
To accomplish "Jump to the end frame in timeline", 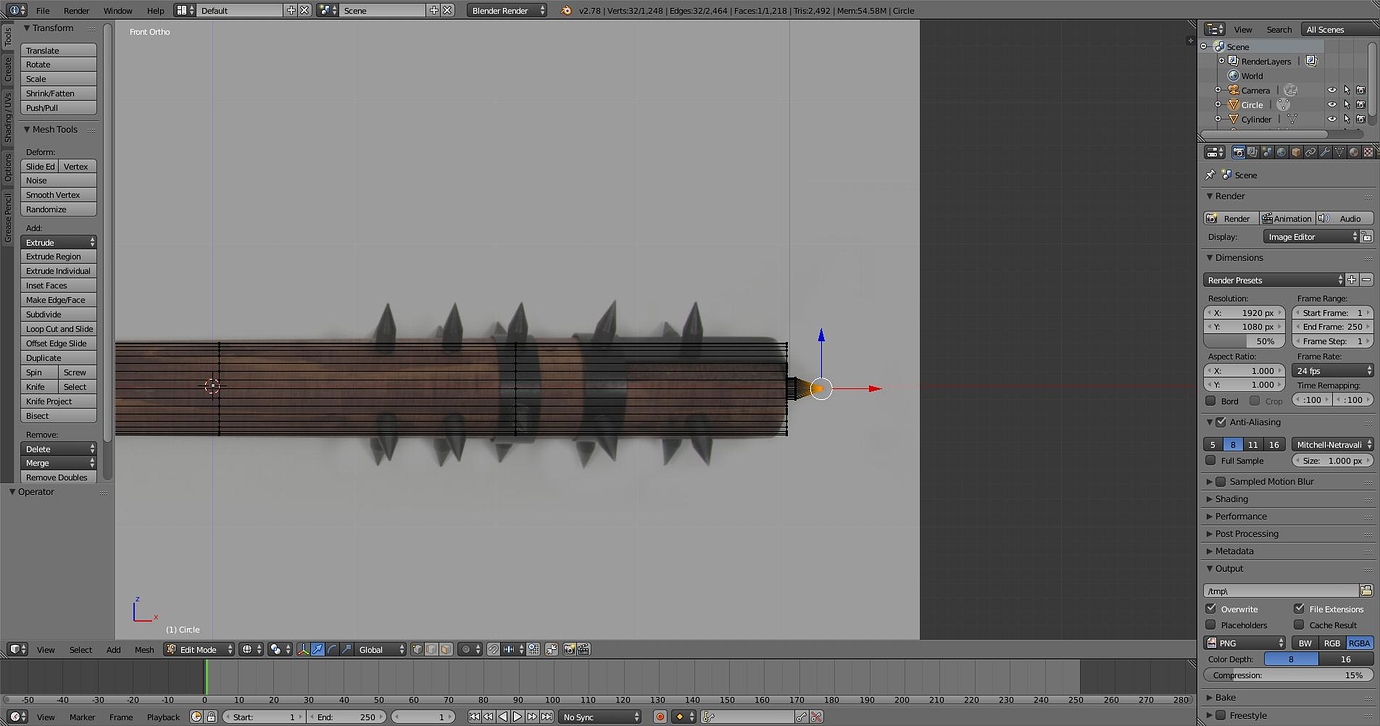I will point(546,717).
